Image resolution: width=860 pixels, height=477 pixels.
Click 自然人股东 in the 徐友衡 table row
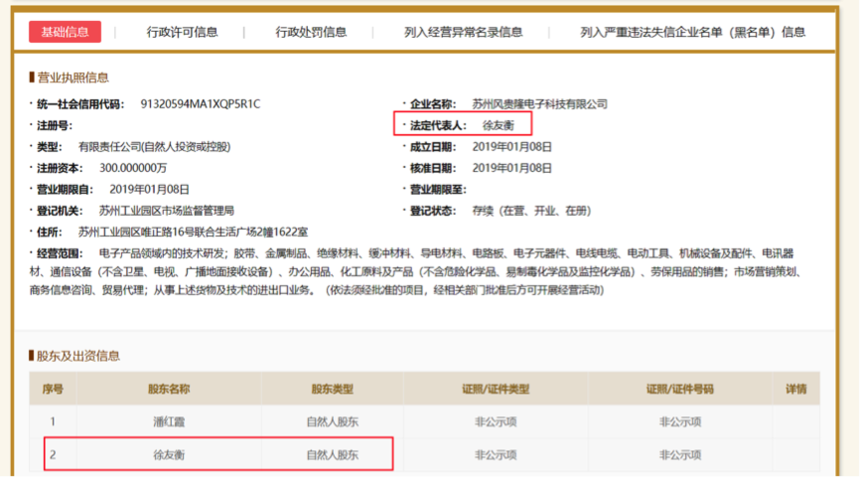332,455
